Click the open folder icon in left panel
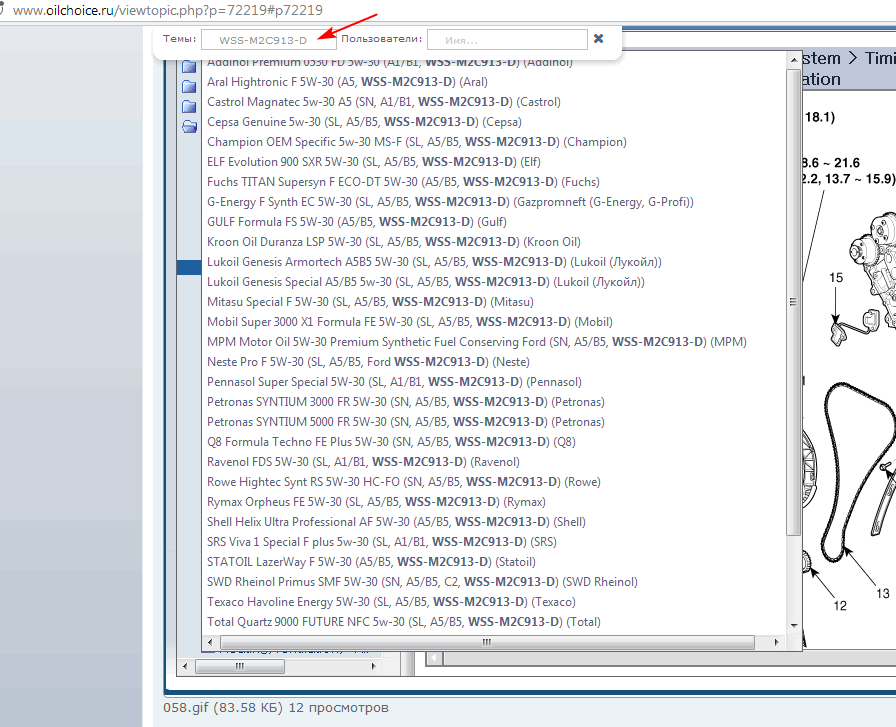 pyautogui.click(x=190, y=127)
